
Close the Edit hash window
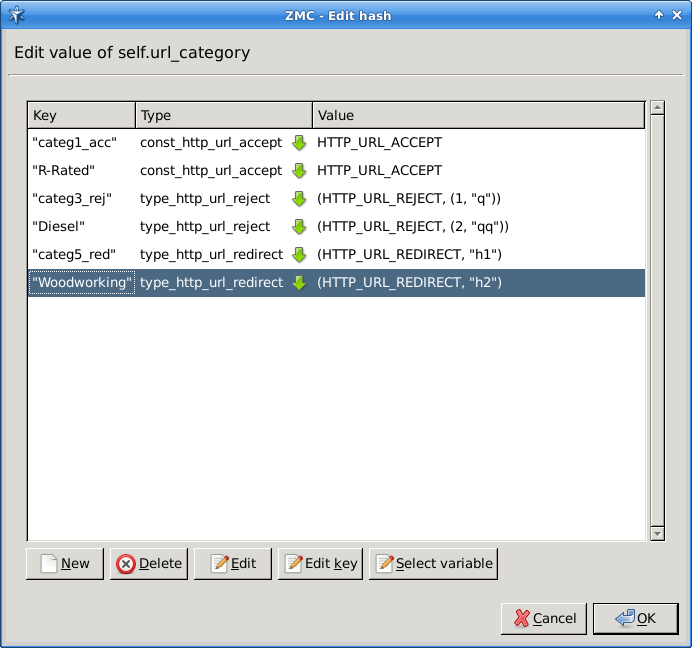677,15
